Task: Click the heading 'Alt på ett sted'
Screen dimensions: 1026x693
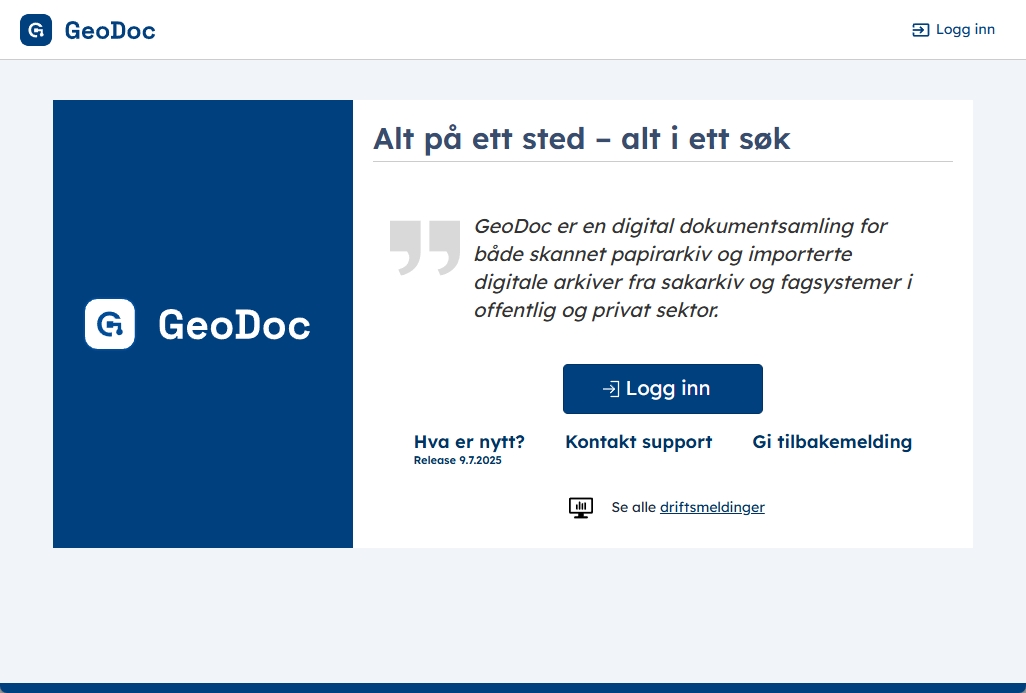Action: [581, 138]
